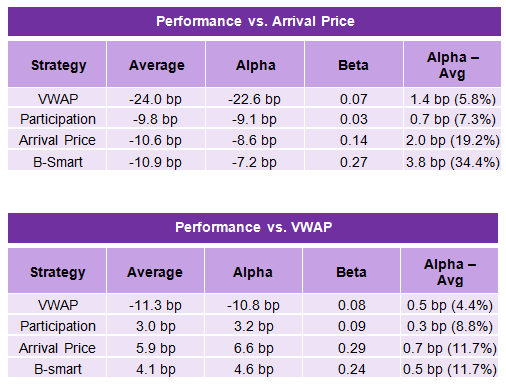Select the 0.29 Beta cell for Arrival Price
Viewport: 506px width, 391px height.
pos(351,348)
